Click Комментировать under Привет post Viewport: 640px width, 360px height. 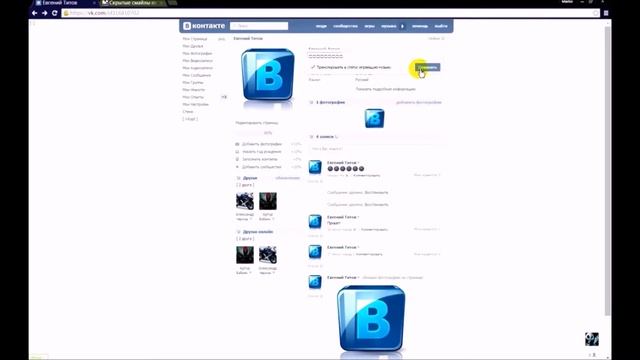coord(374,230)
